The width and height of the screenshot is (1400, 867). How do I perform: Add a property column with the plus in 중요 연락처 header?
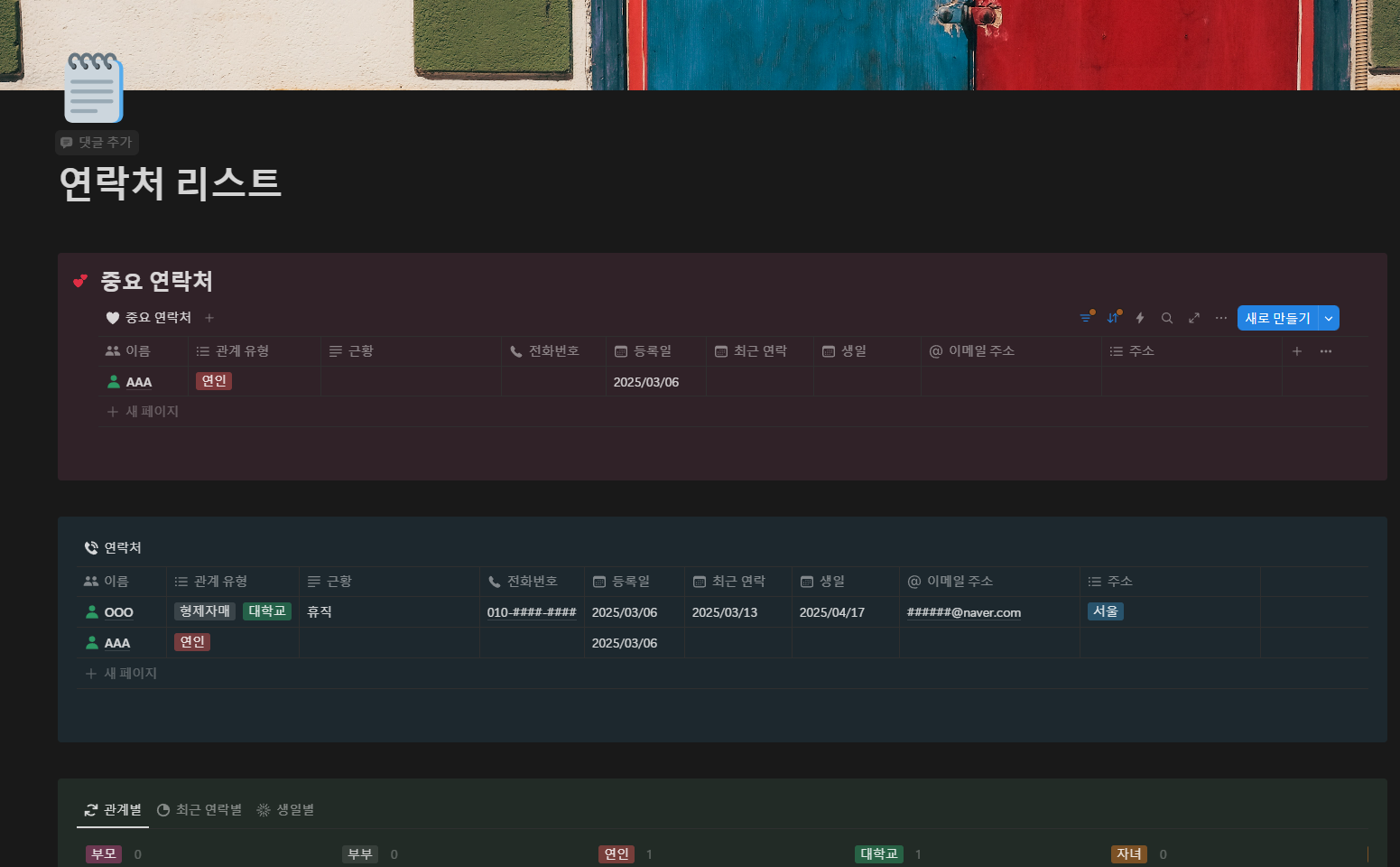coord(1297,351)
